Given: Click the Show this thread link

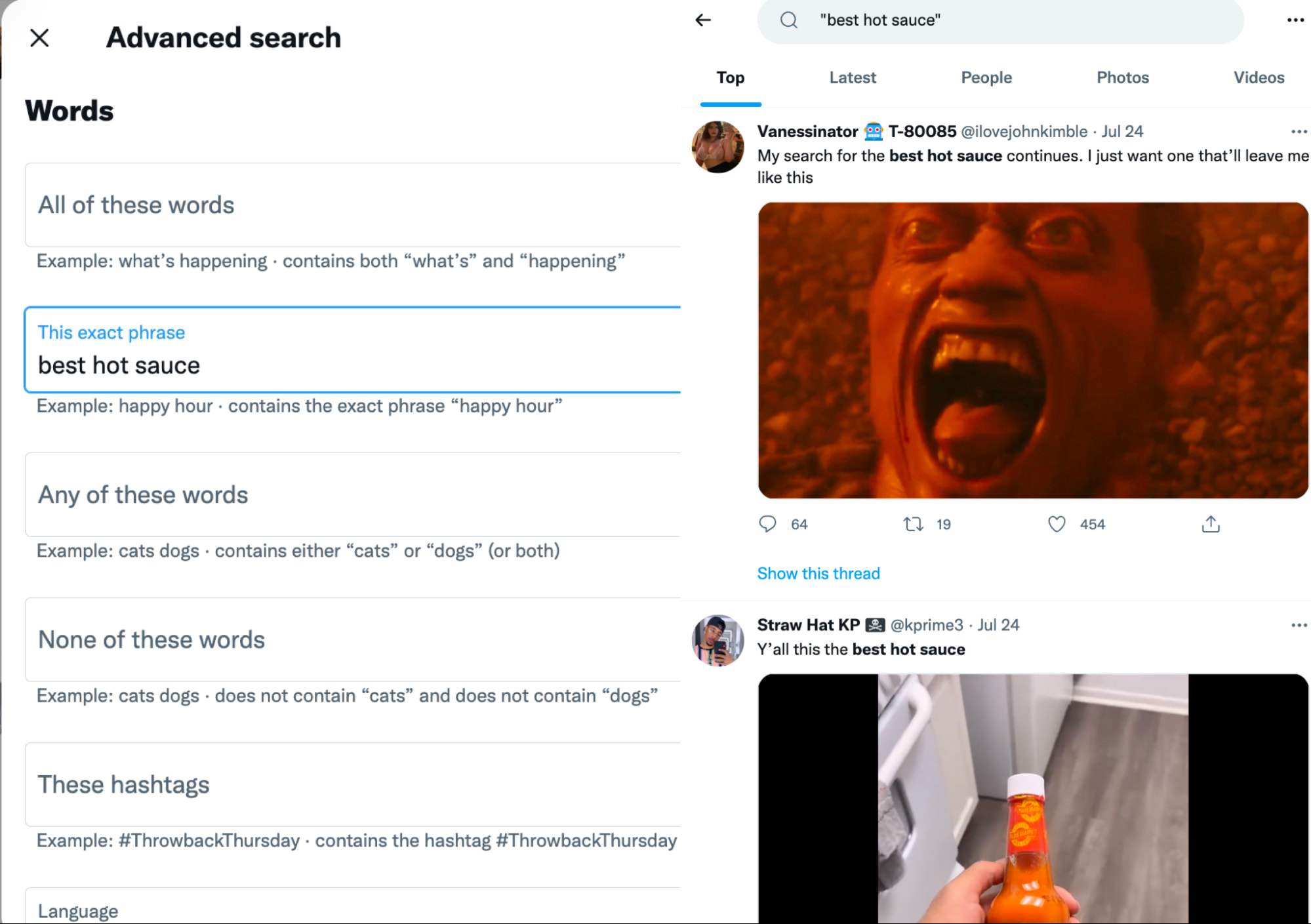Looking at the screenshot, I should coord(818,573).
